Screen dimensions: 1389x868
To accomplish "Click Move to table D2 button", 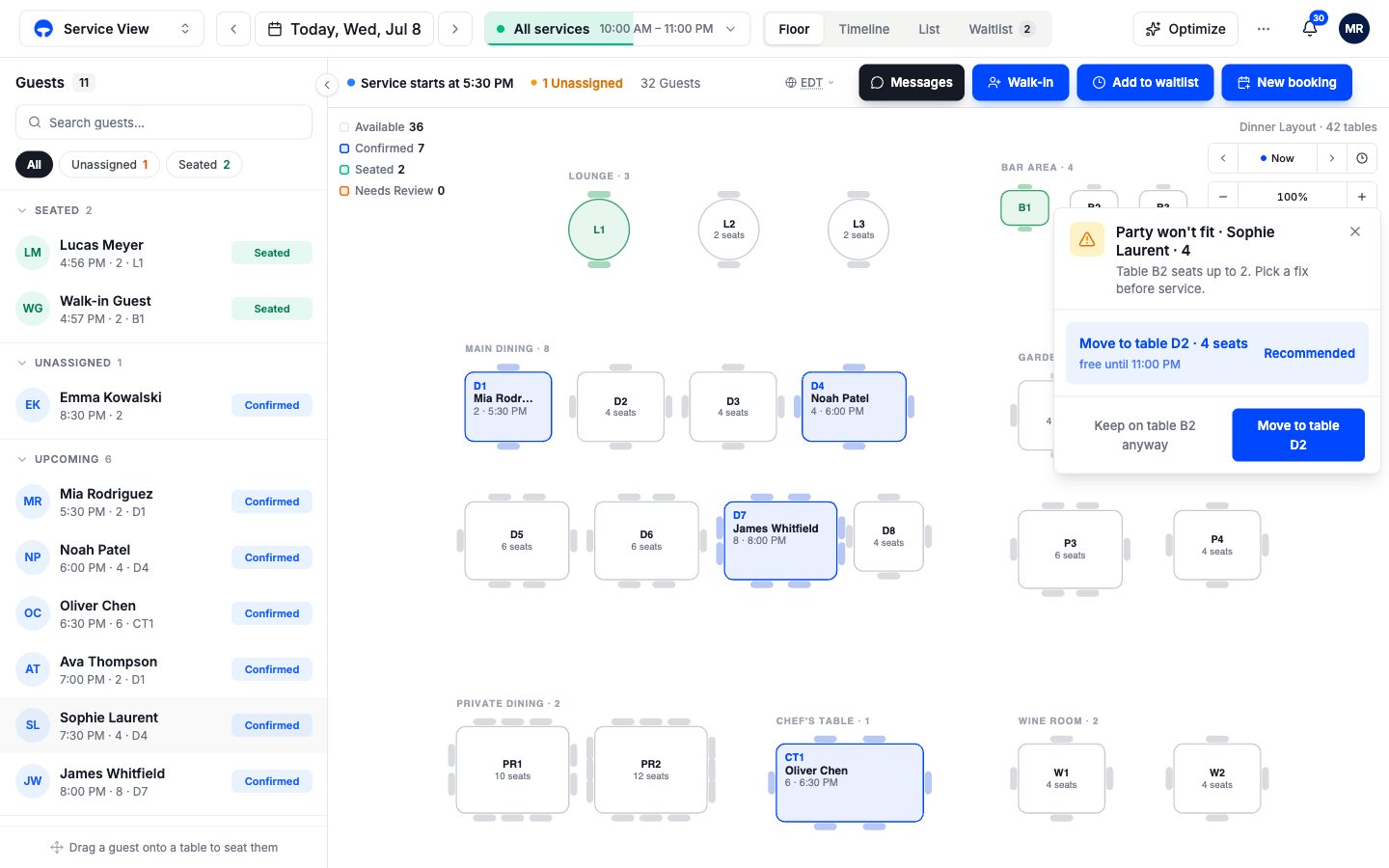I will point(1298,435).
